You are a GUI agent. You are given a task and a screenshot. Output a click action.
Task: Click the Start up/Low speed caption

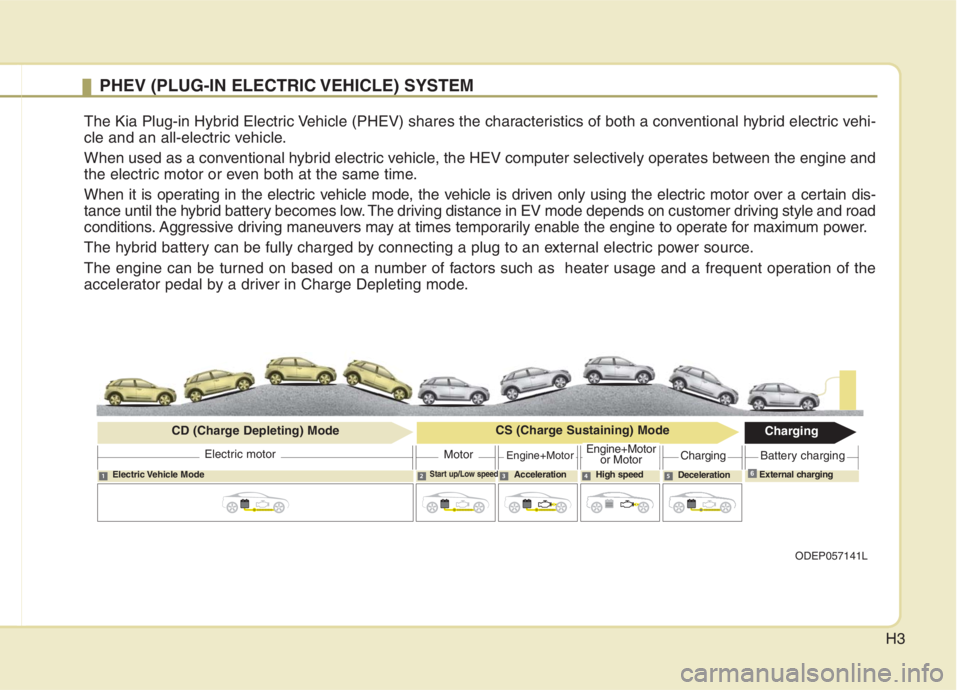[463, 474]
